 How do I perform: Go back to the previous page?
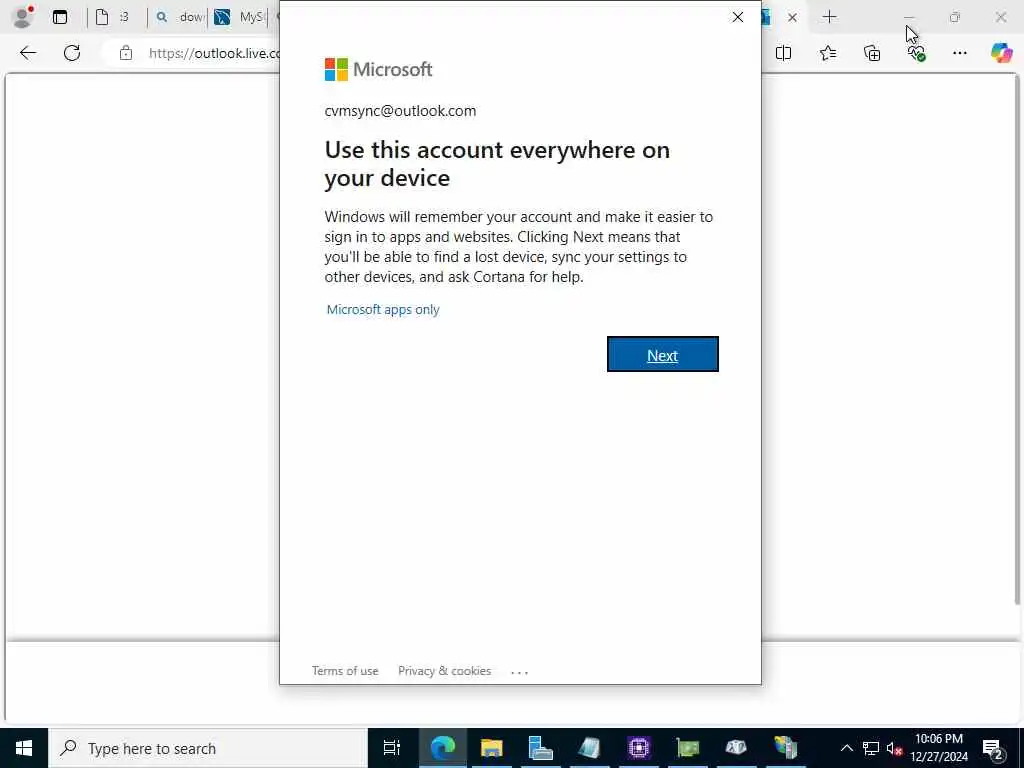pos(28,53)
